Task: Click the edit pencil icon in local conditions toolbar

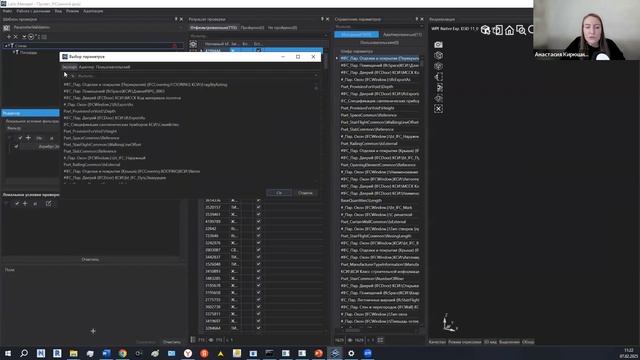Action: click(x=48, y=203)
